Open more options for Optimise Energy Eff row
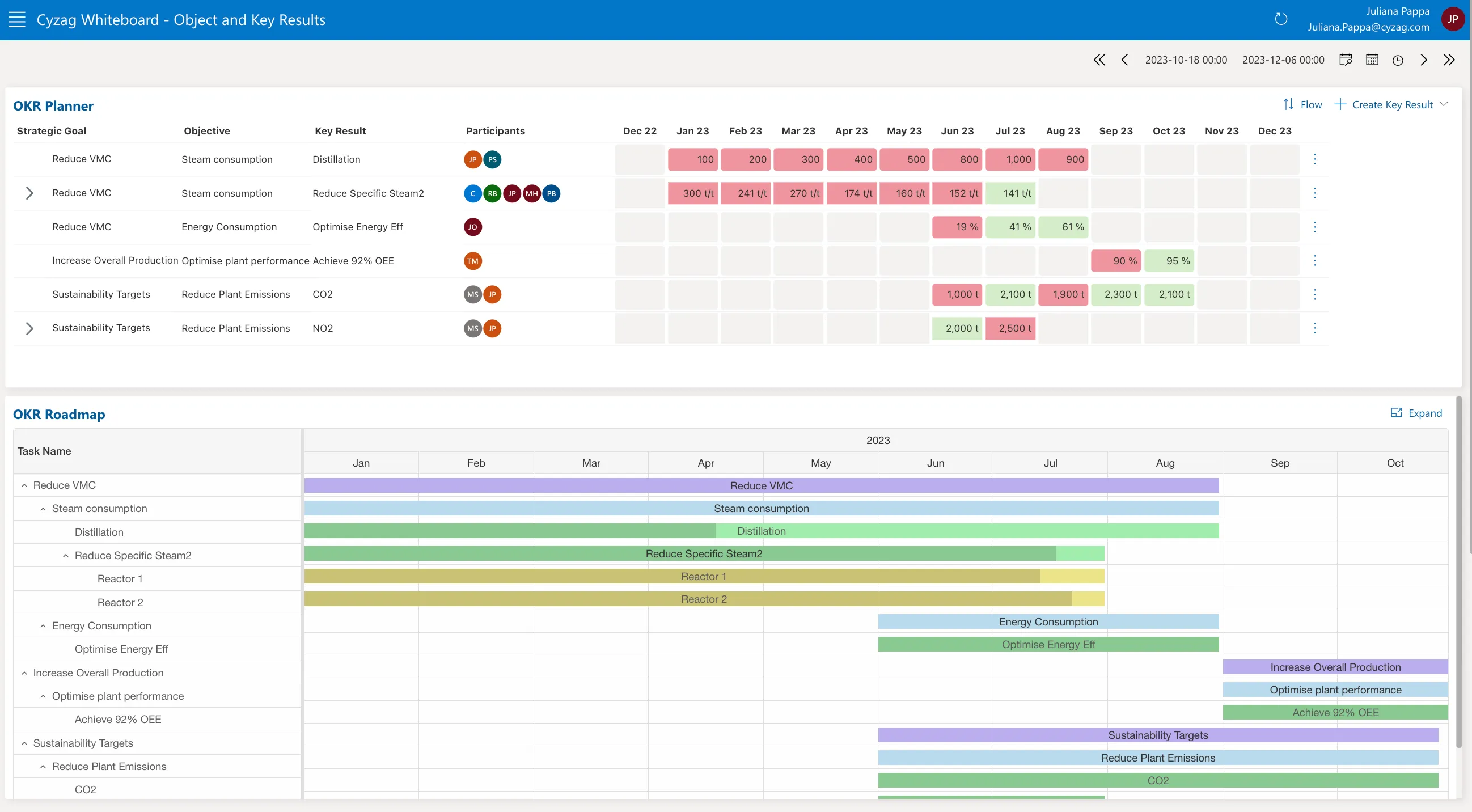Viewport: 1472px width, 812px height. point(1315,227)
